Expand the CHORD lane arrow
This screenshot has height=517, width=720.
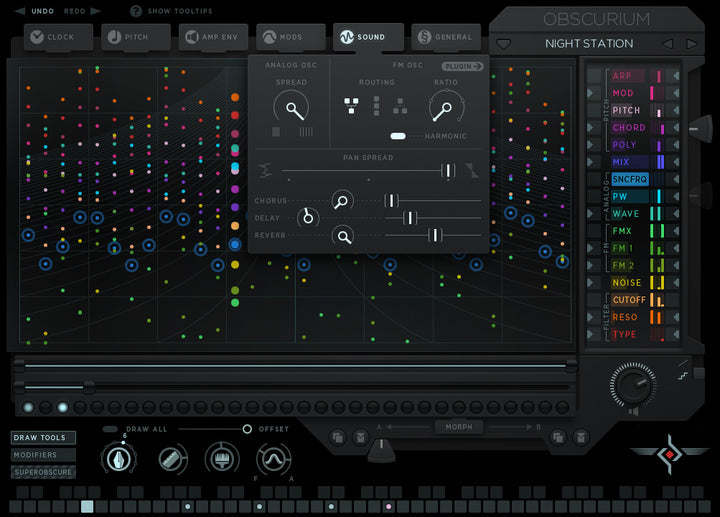click(591, 128)
